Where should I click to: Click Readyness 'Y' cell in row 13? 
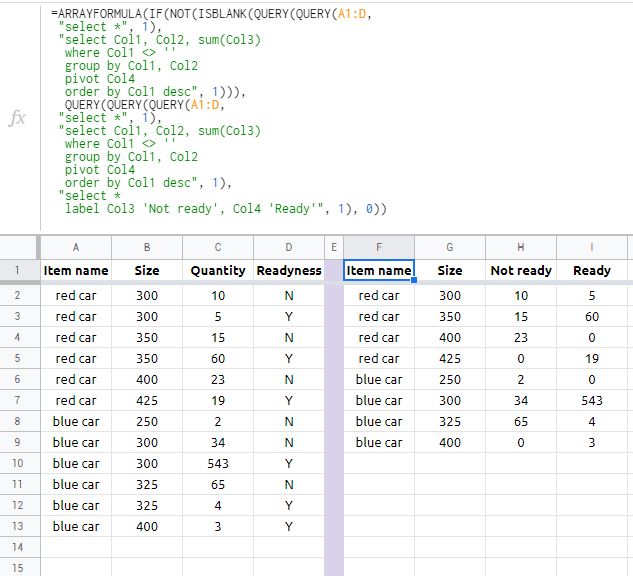289,526
